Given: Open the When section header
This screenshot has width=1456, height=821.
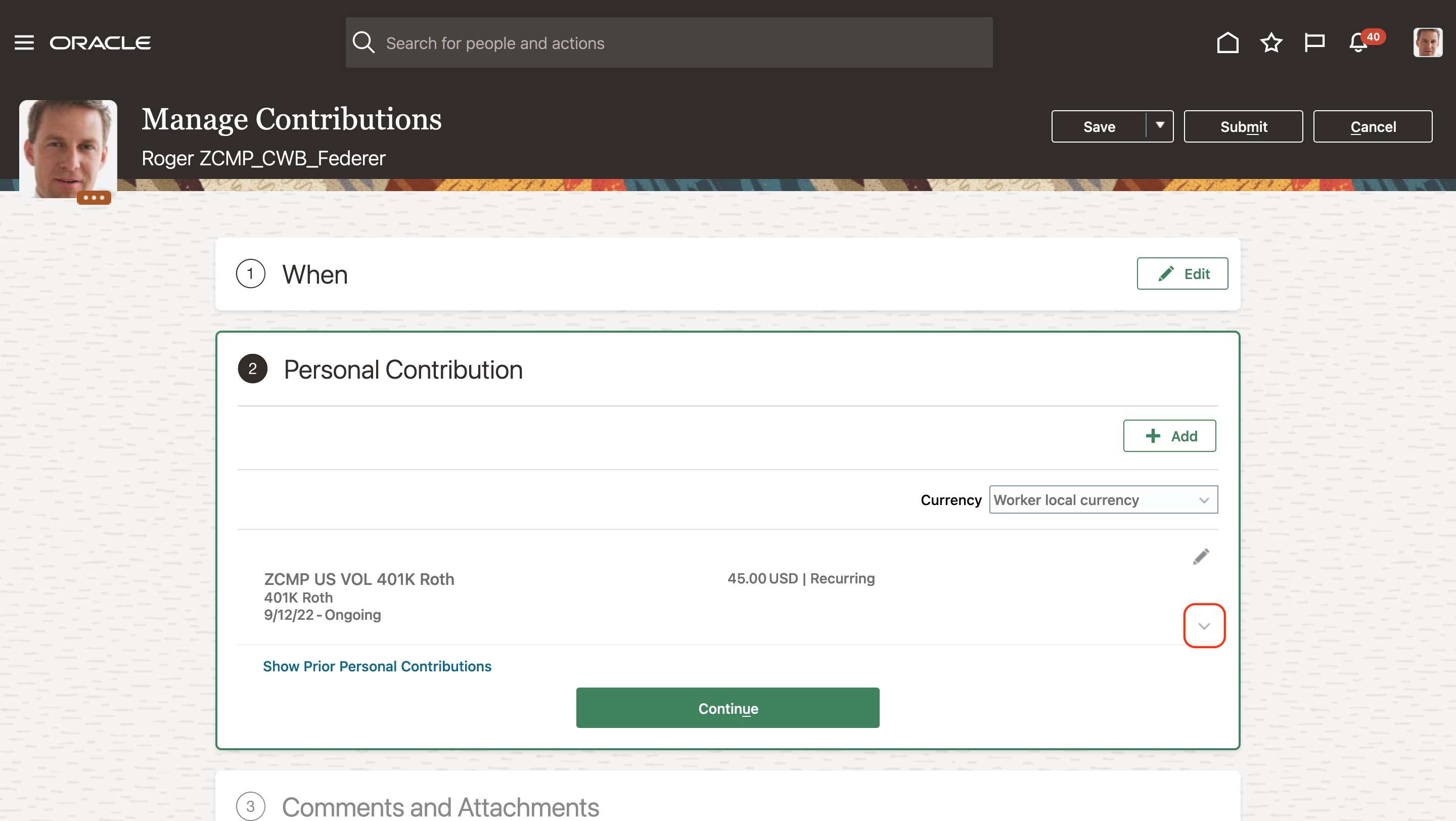Looking at the screenshot, I should [x=315, y=275].
